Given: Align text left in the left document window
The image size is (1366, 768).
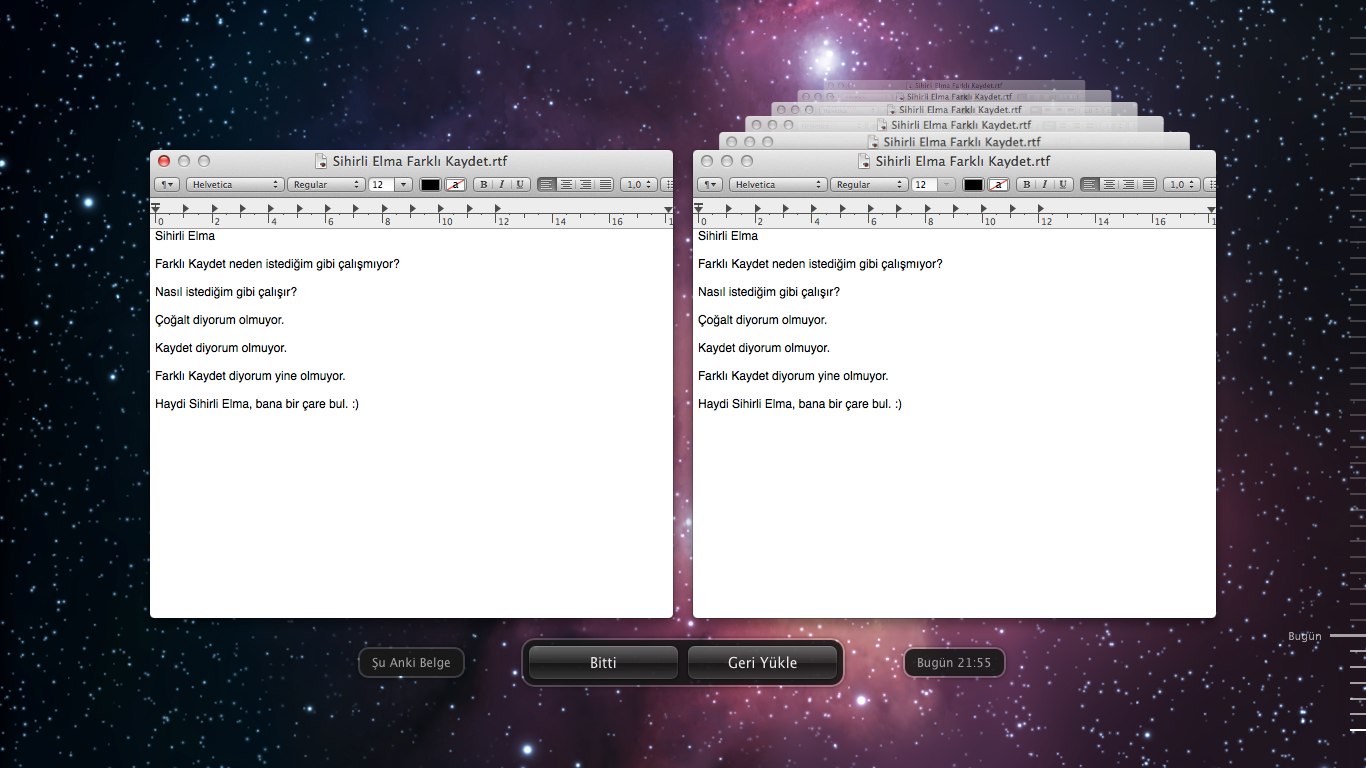Looking at the screenshot, I should (x=547, y=185).
